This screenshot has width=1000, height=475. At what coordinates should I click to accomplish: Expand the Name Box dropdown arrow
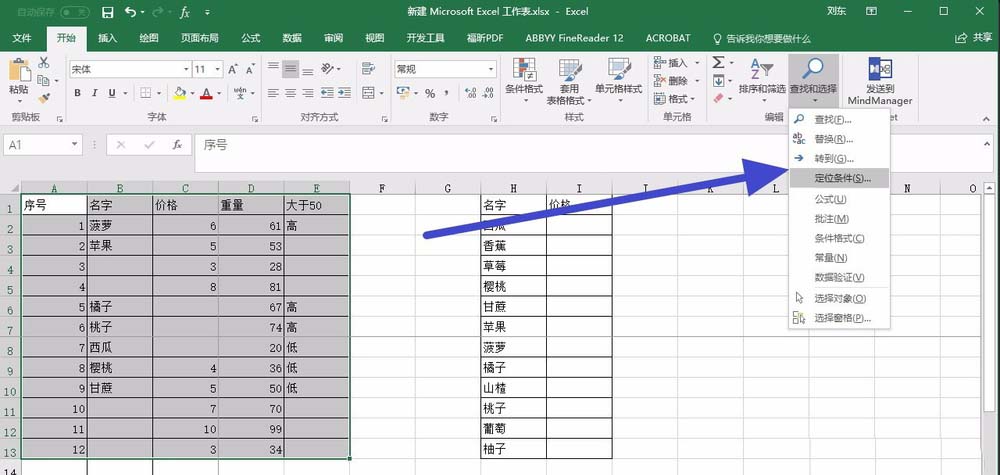point(75,145)
